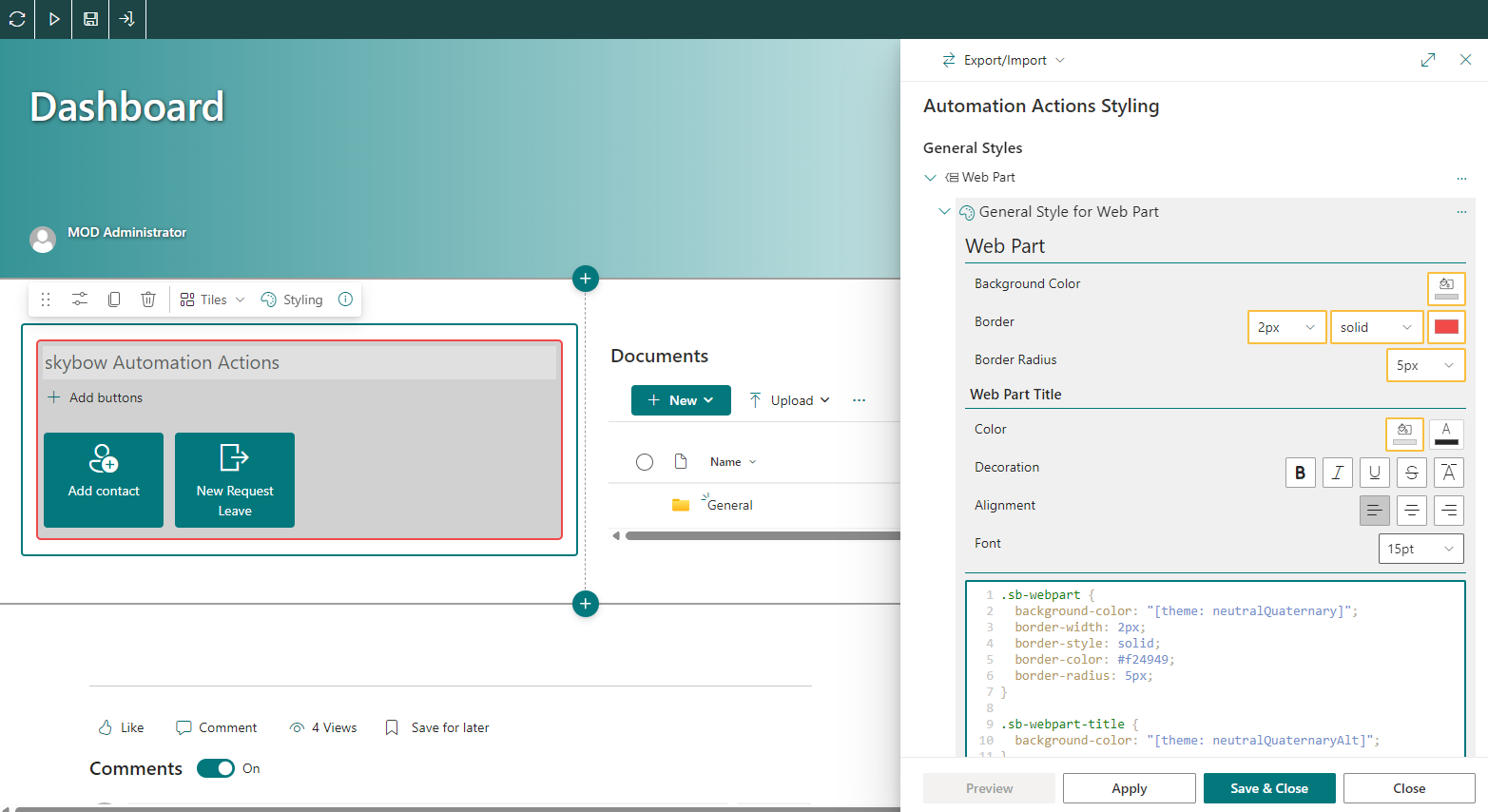Toggle Italic decoration
The width and height of the screenshot is (1488, 812).
click(x=1337, y=473)
